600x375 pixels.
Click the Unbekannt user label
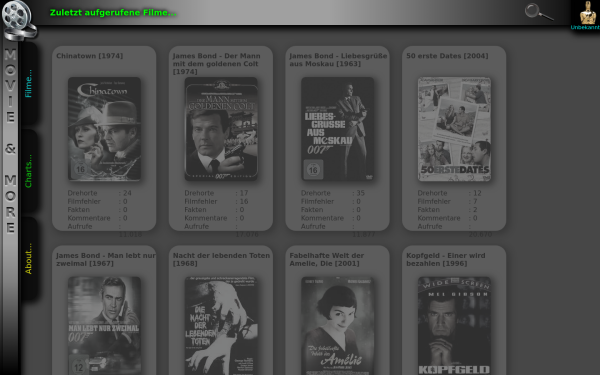click(585, 28)
